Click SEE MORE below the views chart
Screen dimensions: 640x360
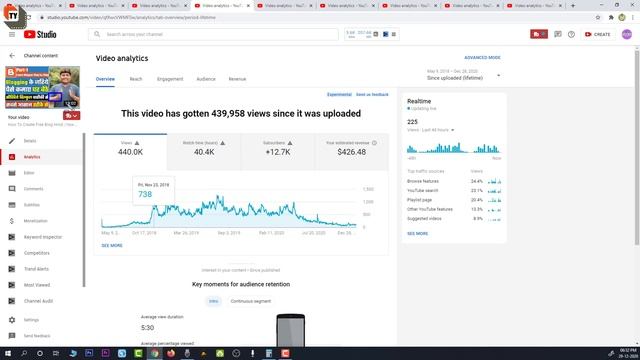[x=112, y=246]
